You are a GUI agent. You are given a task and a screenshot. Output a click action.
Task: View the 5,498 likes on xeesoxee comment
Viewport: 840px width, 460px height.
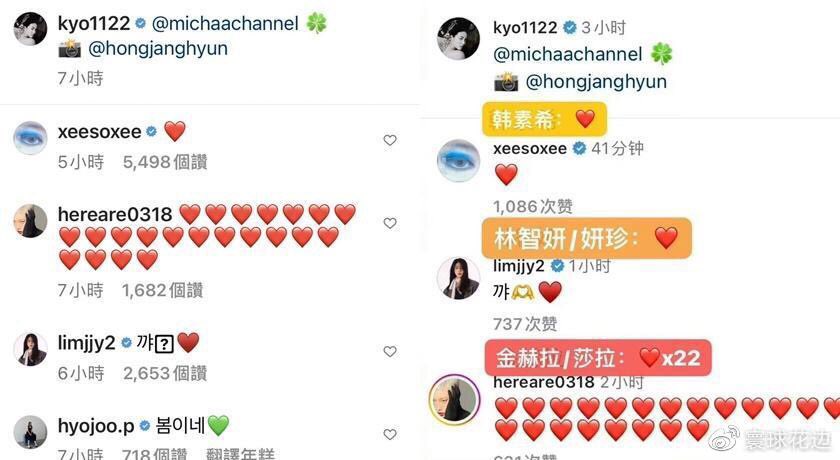(165, 162)
